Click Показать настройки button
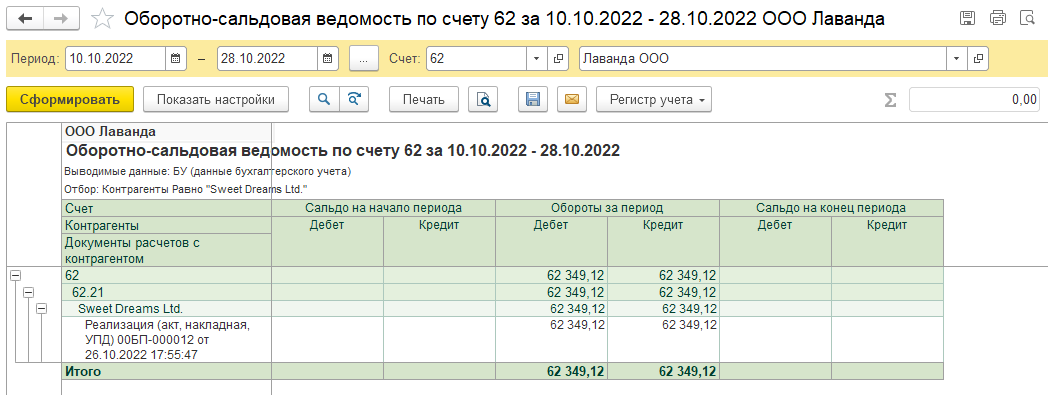1048x395 pixels. click(216, 100)
